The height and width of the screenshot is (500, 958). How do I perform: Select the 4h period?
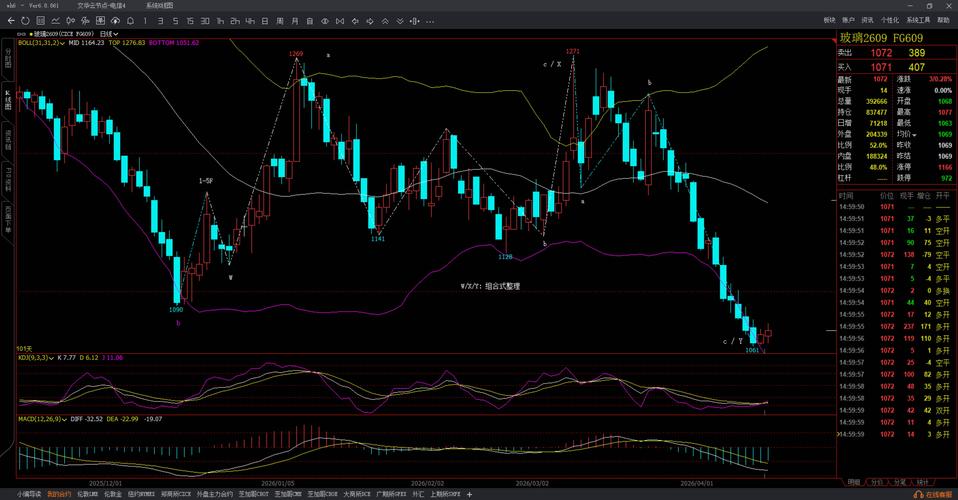point(250,21)
